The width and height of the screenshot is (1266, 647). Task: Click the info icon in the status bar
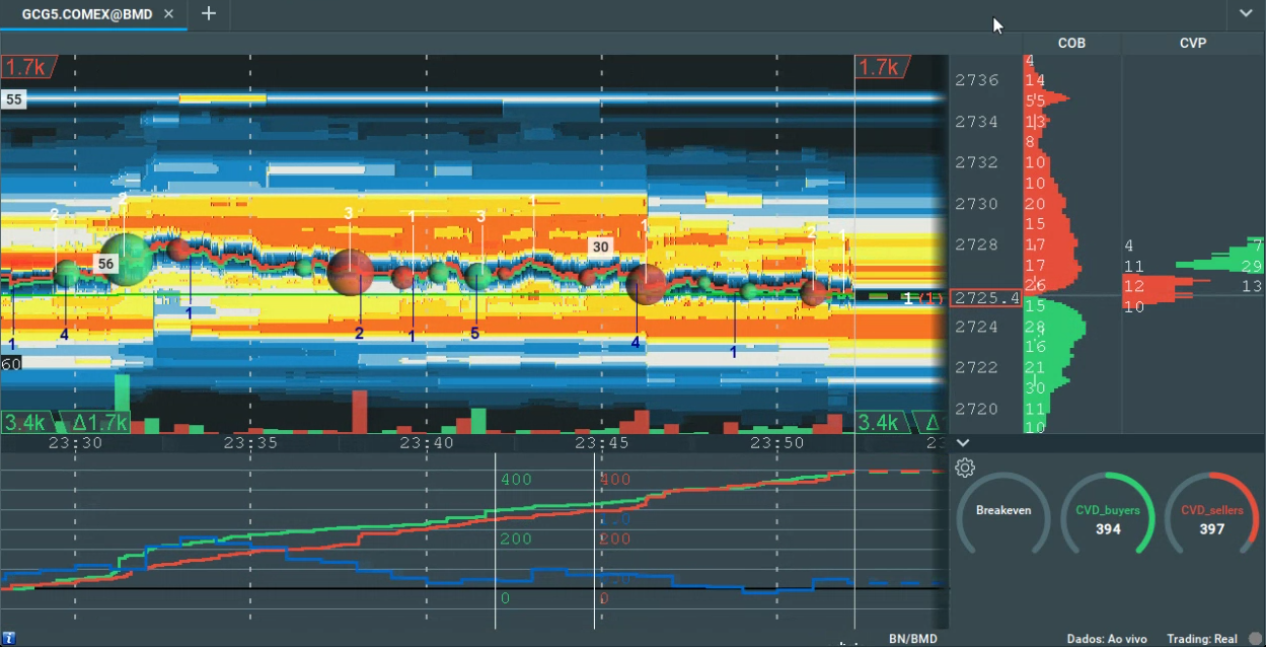[x=9, y=638]
